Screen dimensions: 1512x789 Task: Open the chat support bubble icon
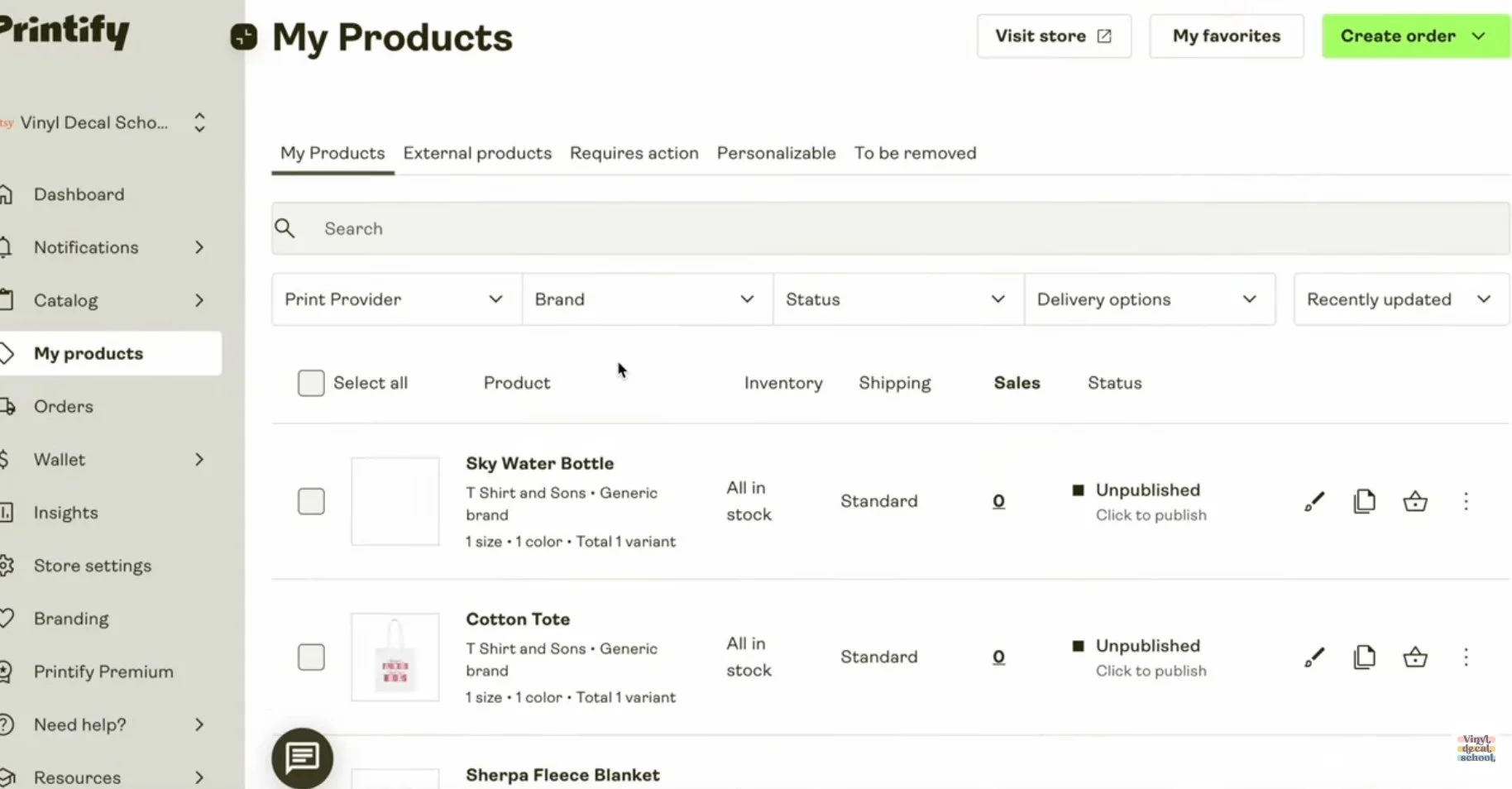(302, 757)
